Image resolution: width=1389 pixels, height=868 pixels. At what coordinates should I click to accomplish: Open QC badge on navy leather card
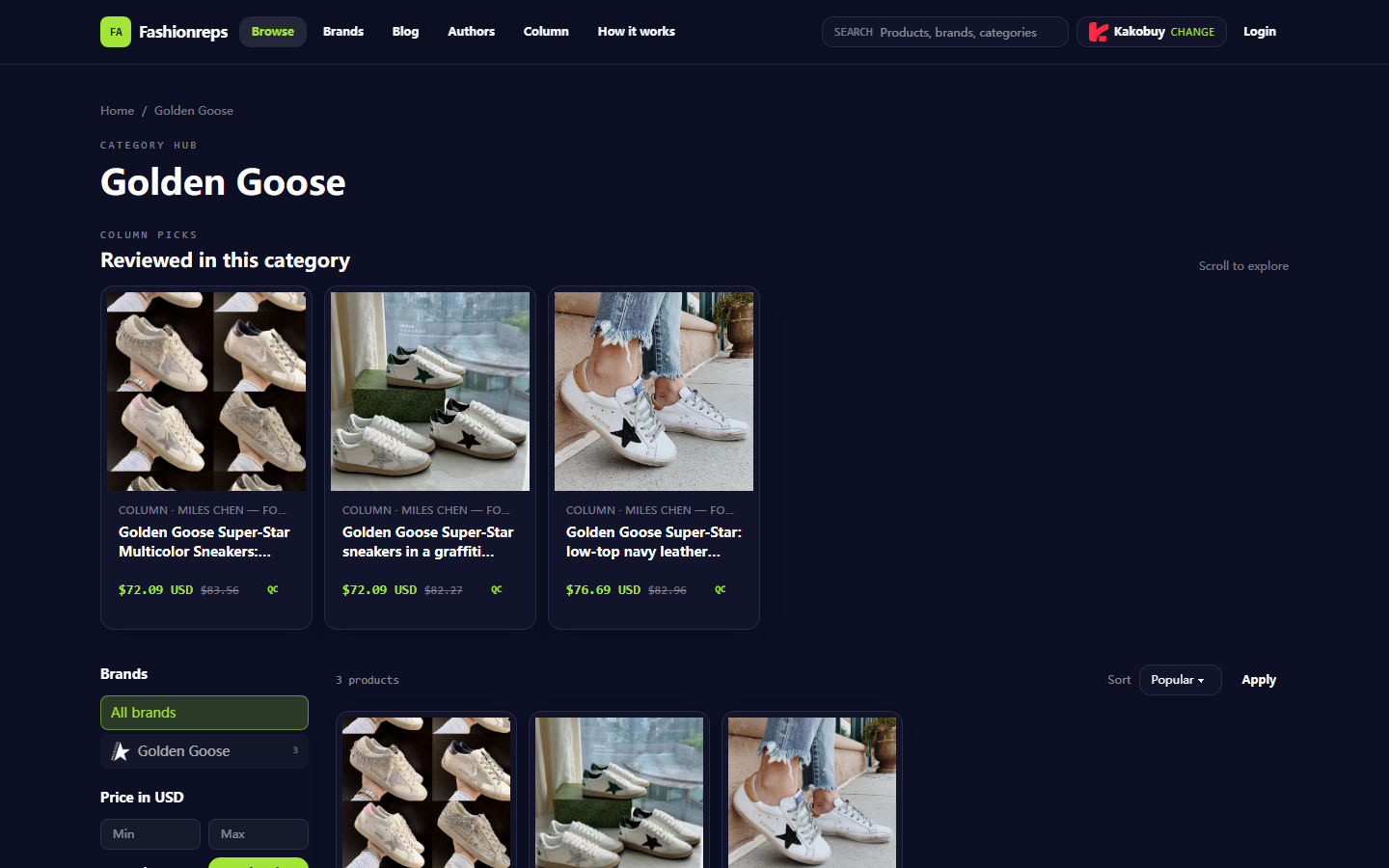[x=721, y=589]
